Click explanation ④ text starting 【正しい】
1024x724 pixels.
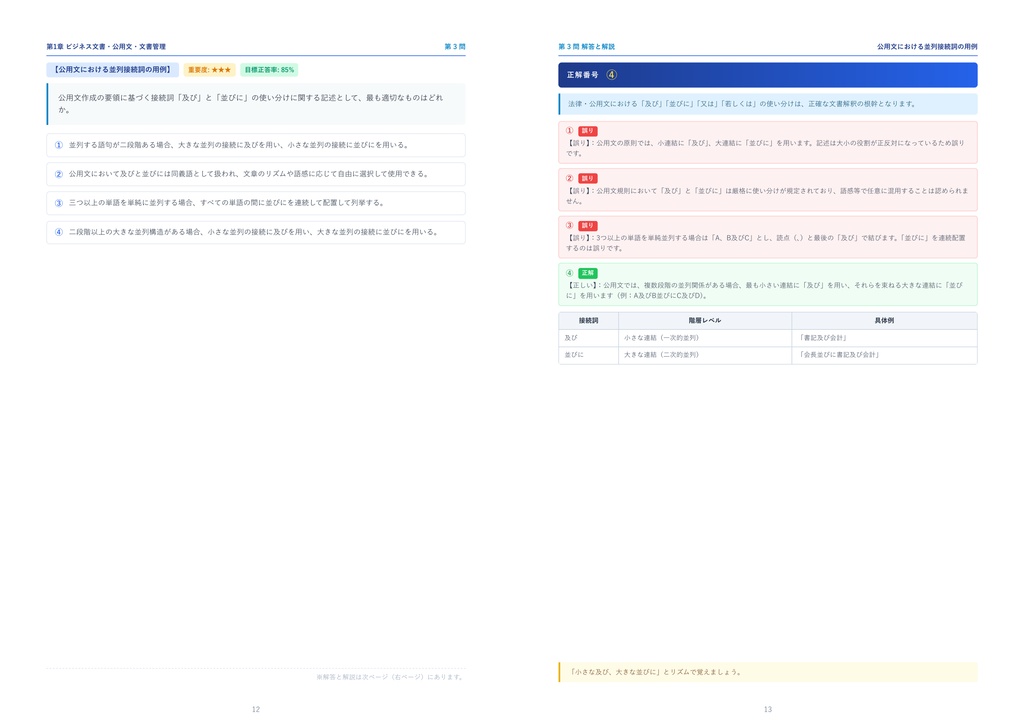tap(764, 290)
